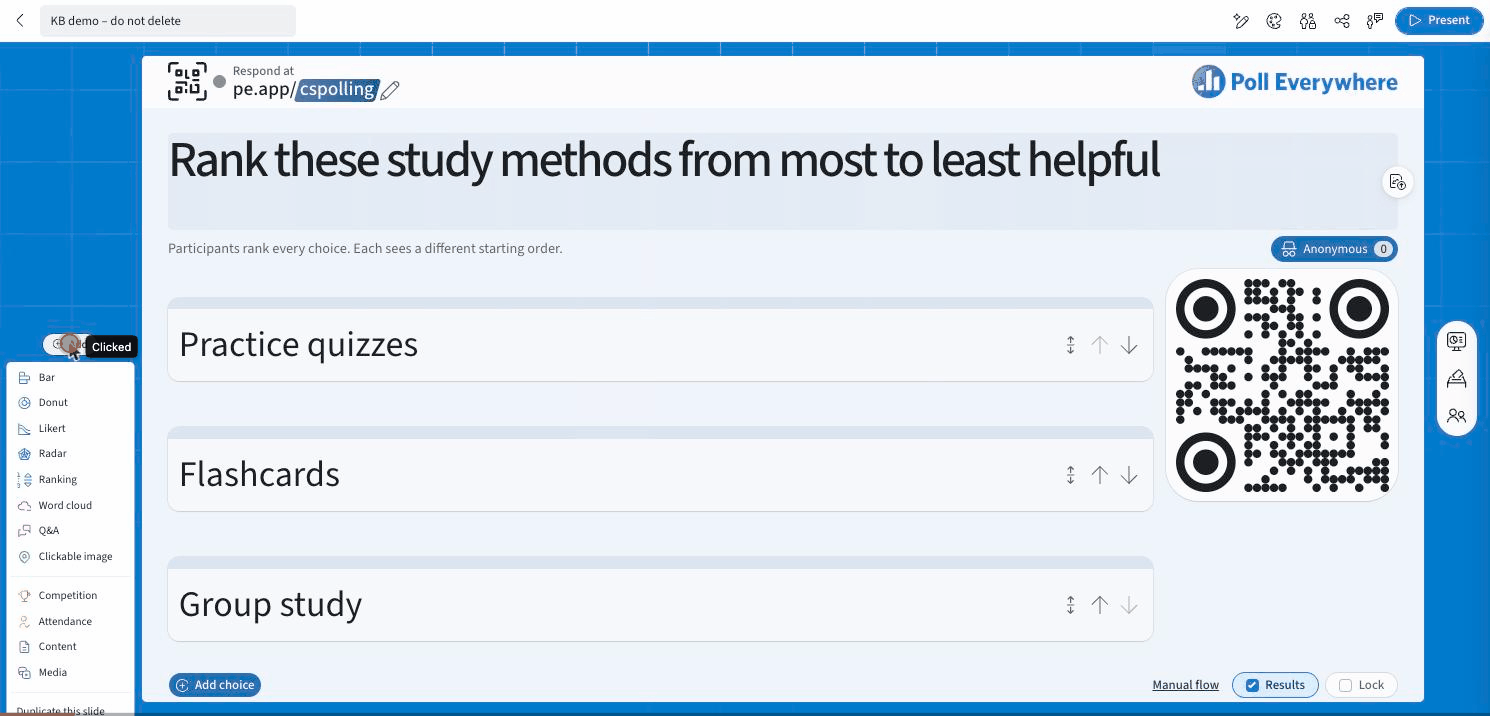
Task: Edit the cspolling URL with pencil icon
Action: (390, 91)
